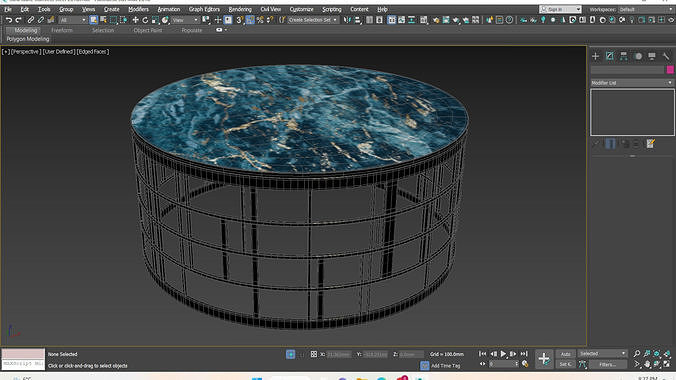Image resolution: width=676 pixels, height=380 pixels.
Task: Choose the Select and Uniform Scale tool
Action: [x=155, y=20]
